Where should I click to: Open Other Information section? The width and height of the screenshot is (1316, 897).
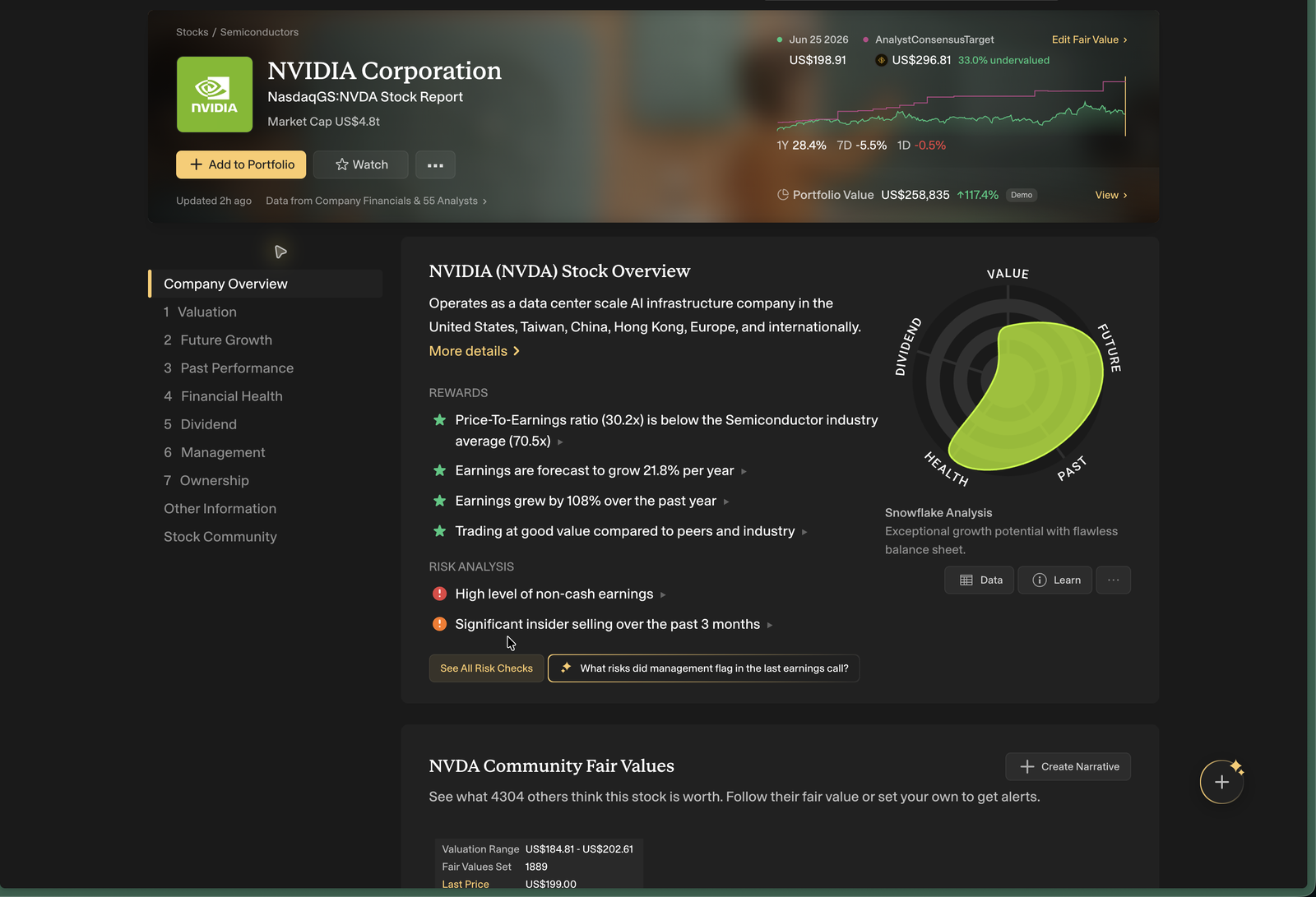(x=220, y=509)
